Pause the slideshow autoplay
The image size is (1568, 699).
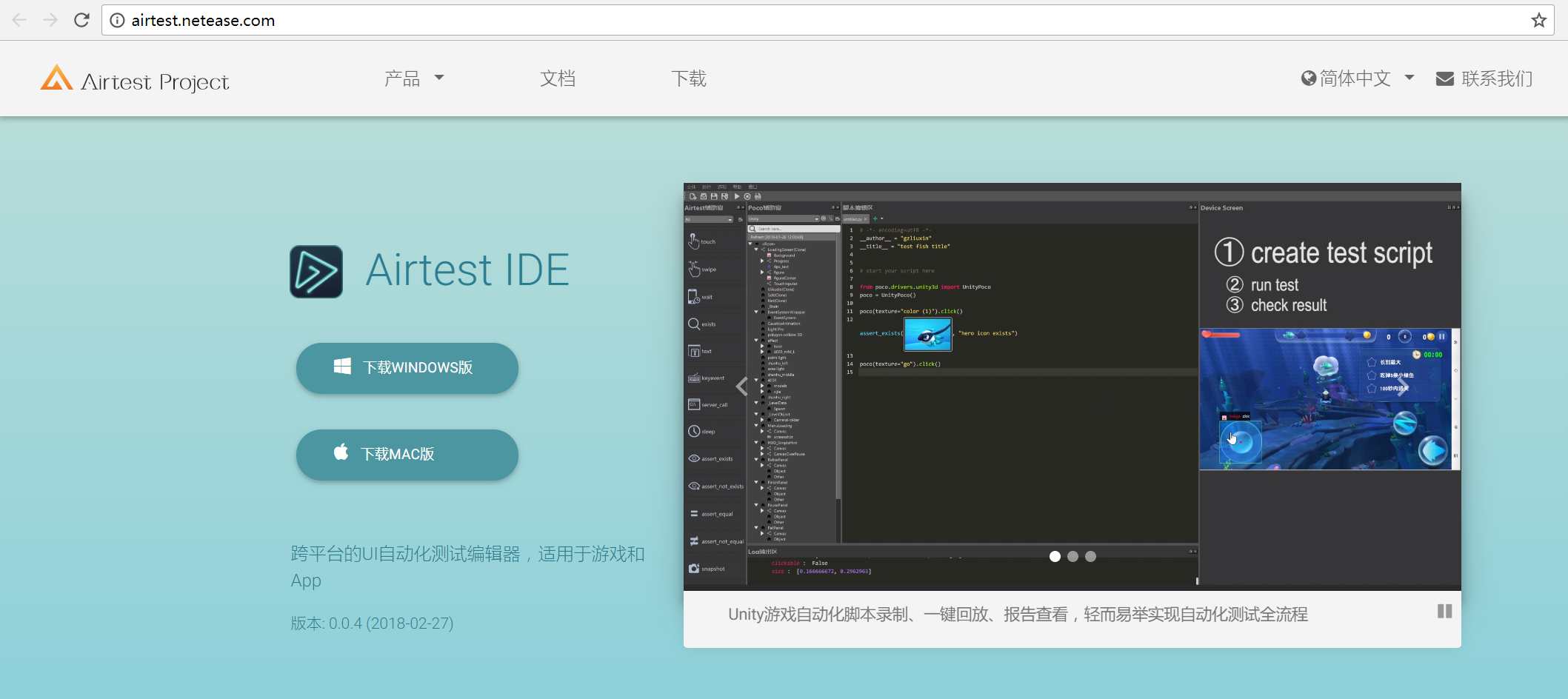click(x=1444, y=611)
